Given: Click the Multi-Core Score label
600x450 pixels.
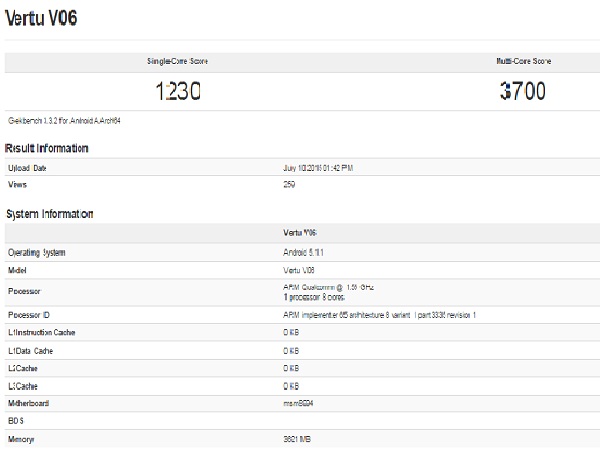Looking at the screenshot, I should tap(522, 62).
